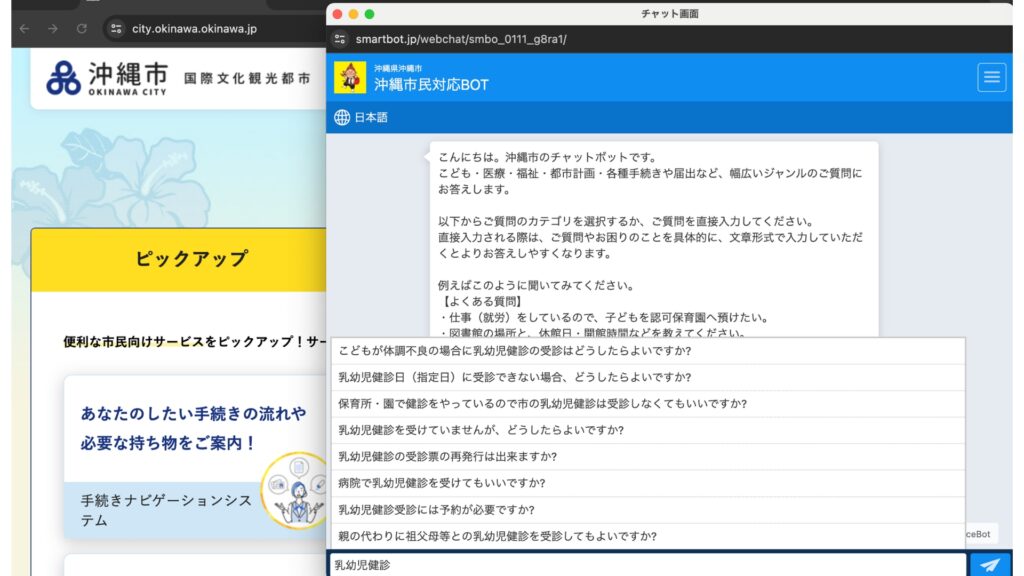Image resolution: width=1024 pixels, height=576 pixels.
Task: Click the Okinawa City flower logo
Action: click(x=64, y=76)
